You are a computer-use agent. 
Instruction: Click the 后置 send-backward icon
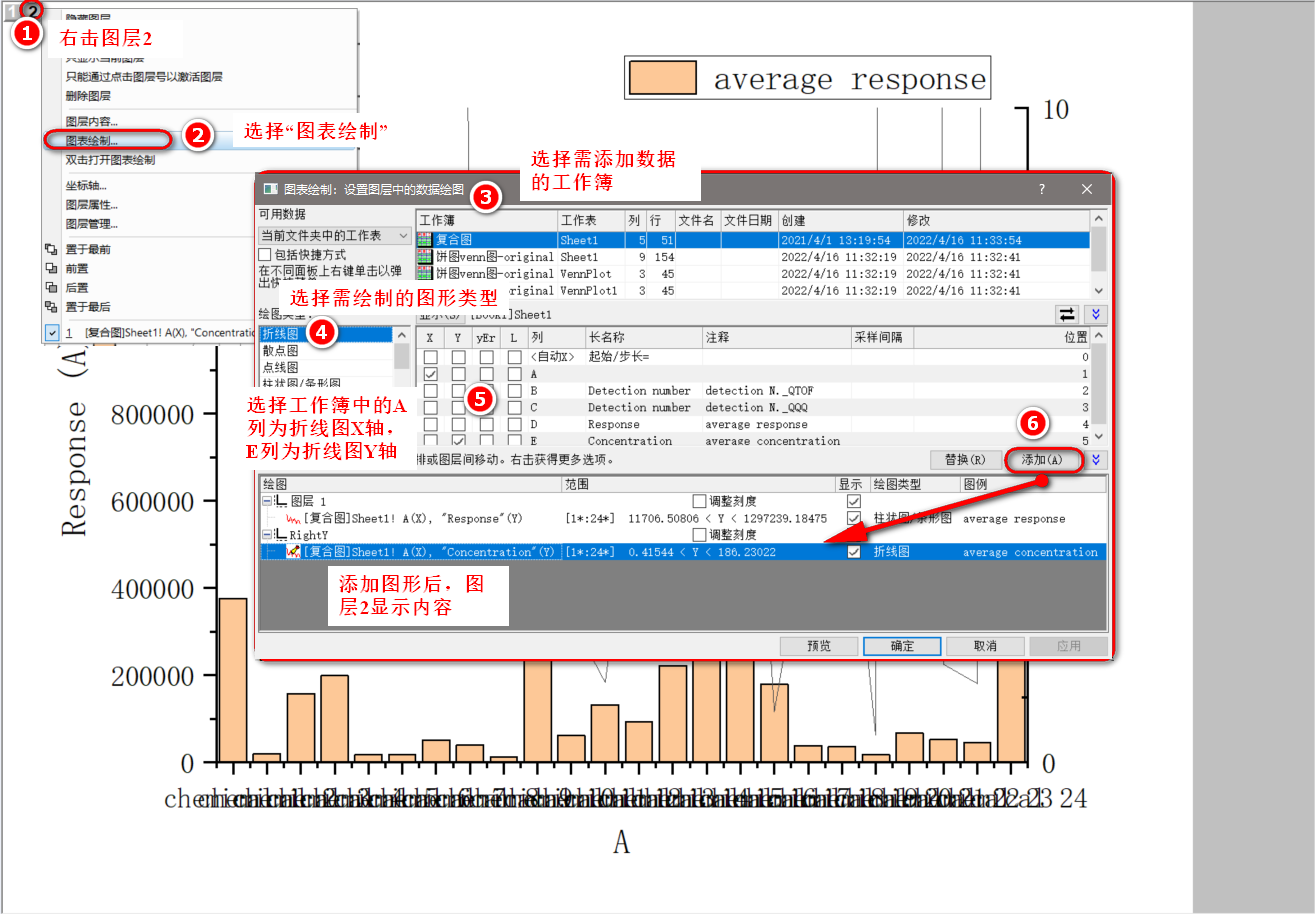tap(51, 287)
